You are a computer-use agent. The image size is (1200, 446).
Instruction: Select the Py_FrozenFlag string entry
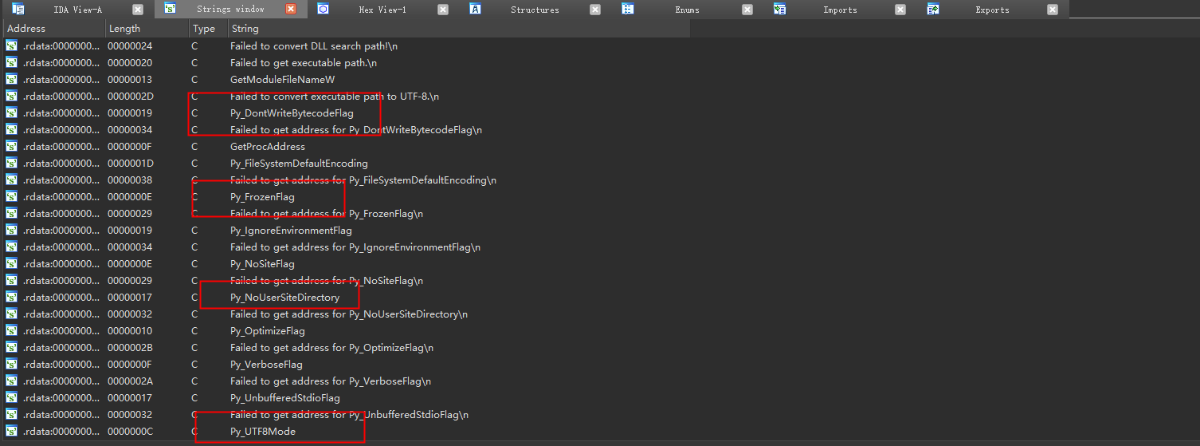pos(262,198)
